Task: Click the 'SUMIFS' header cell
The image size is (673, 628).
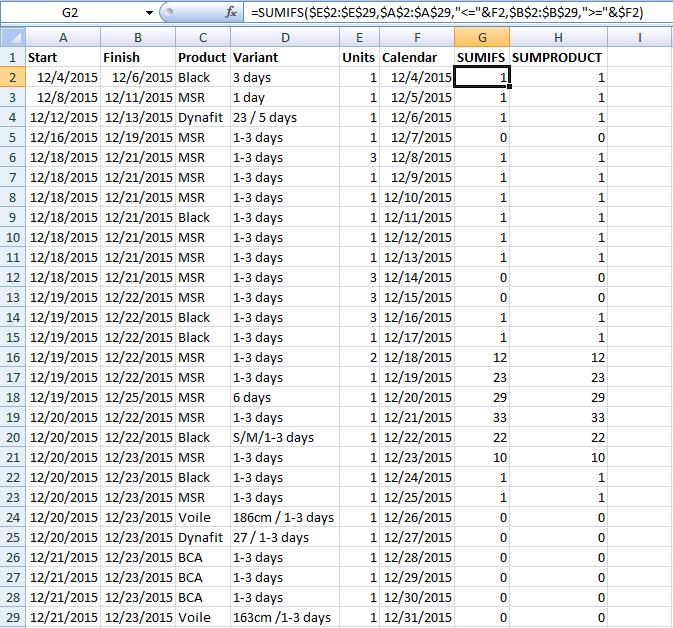Action: click(482, 57)
